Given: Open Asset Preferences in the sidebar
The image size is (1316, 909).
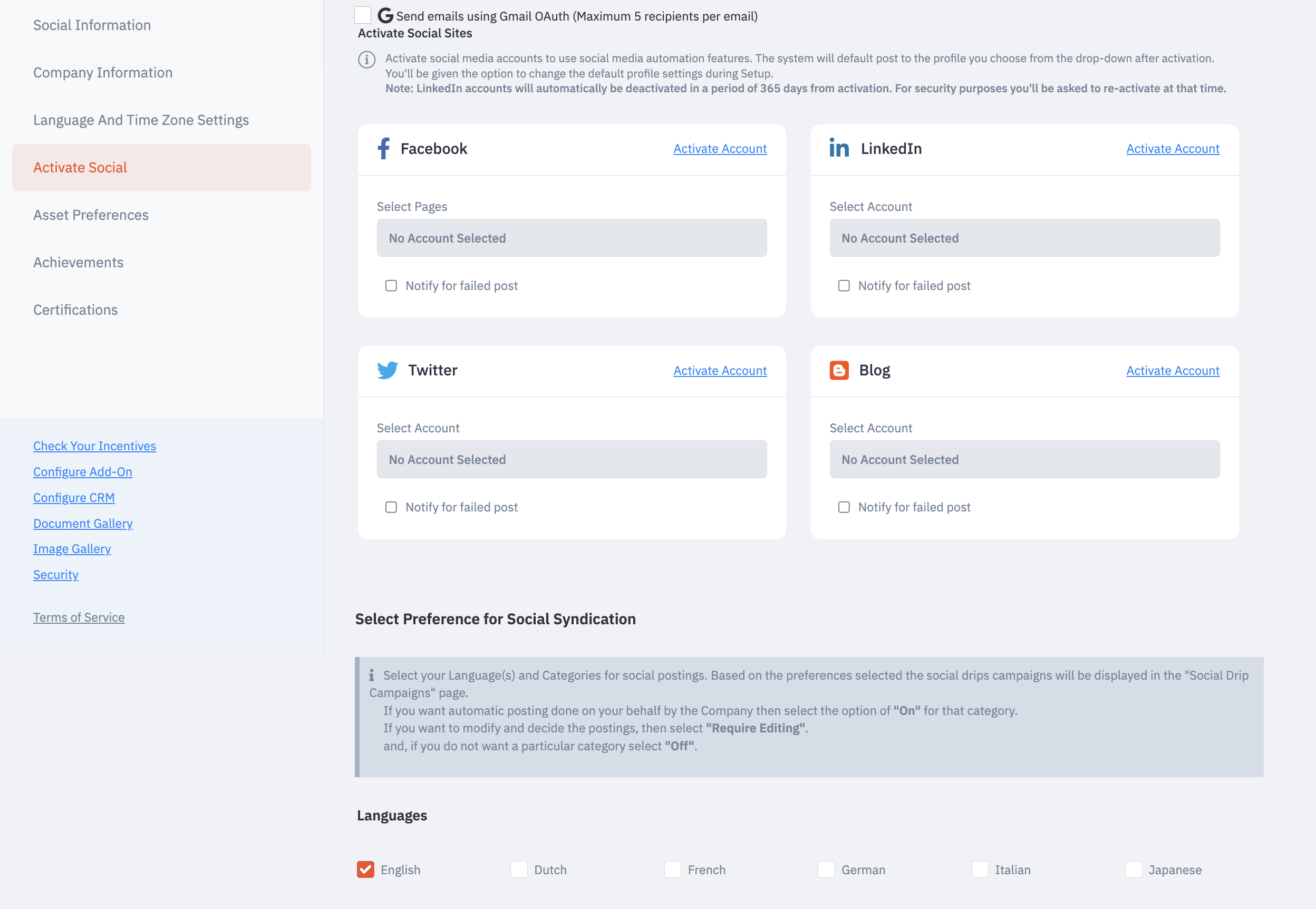Looking at the screenshot, I should (91, 215).
